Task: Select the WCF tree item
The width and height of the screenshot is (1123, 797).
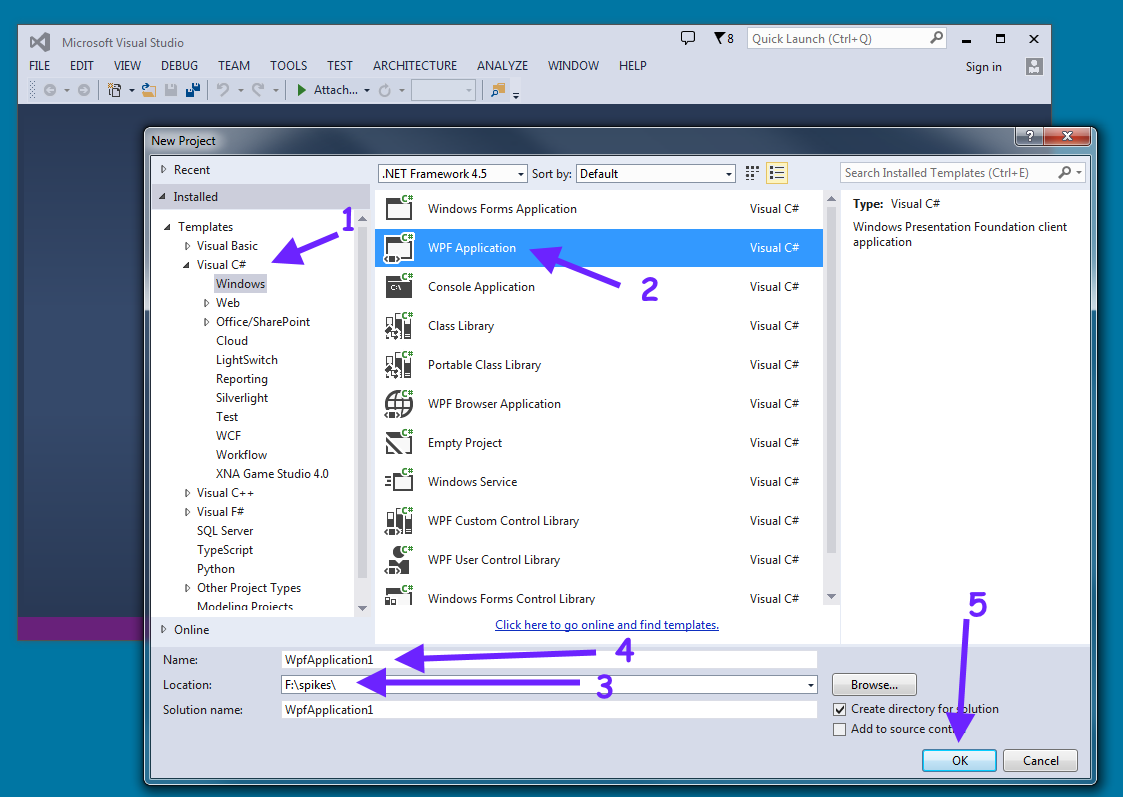Action: [228, 436]
